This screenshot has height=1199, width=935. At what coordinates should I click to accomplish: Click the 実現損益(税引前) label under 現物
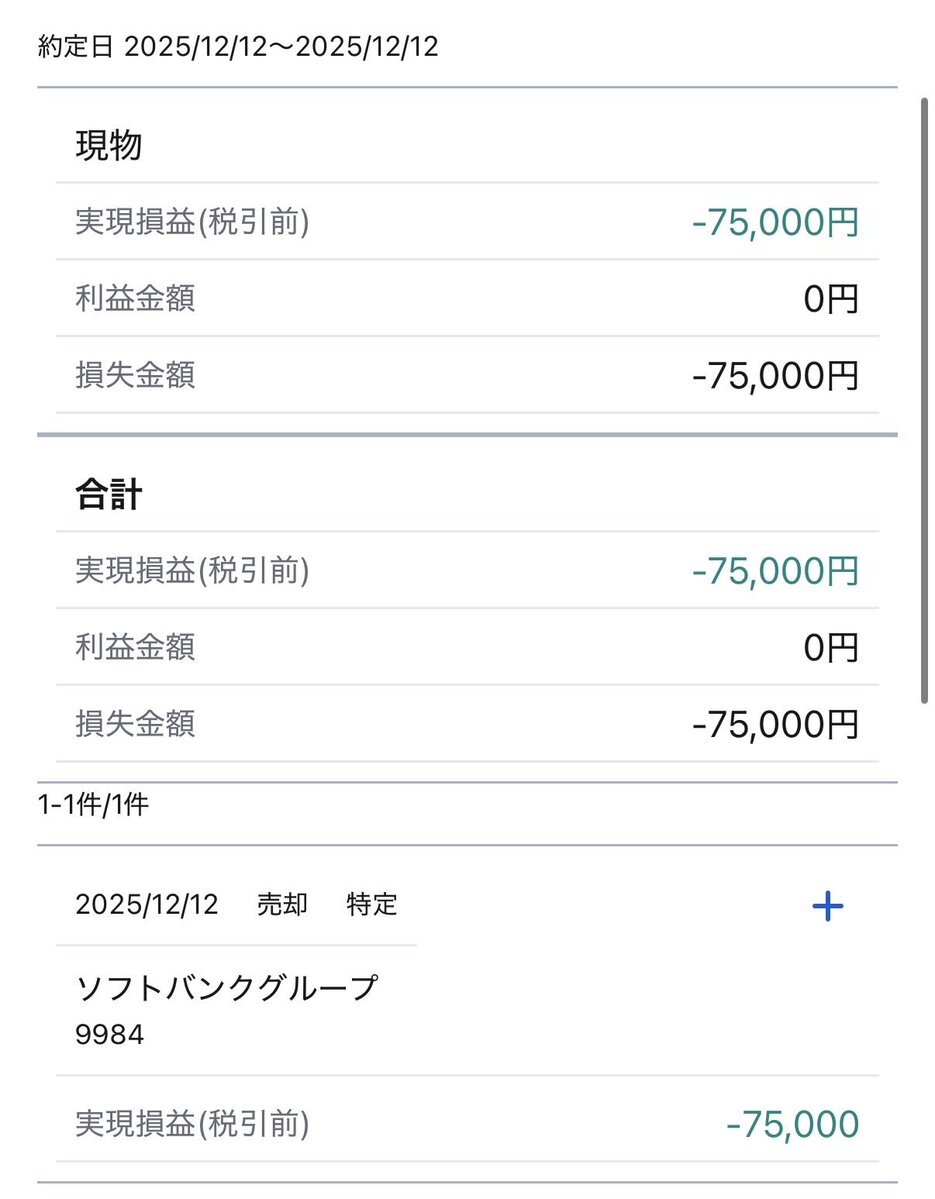[x=192, y=222]
